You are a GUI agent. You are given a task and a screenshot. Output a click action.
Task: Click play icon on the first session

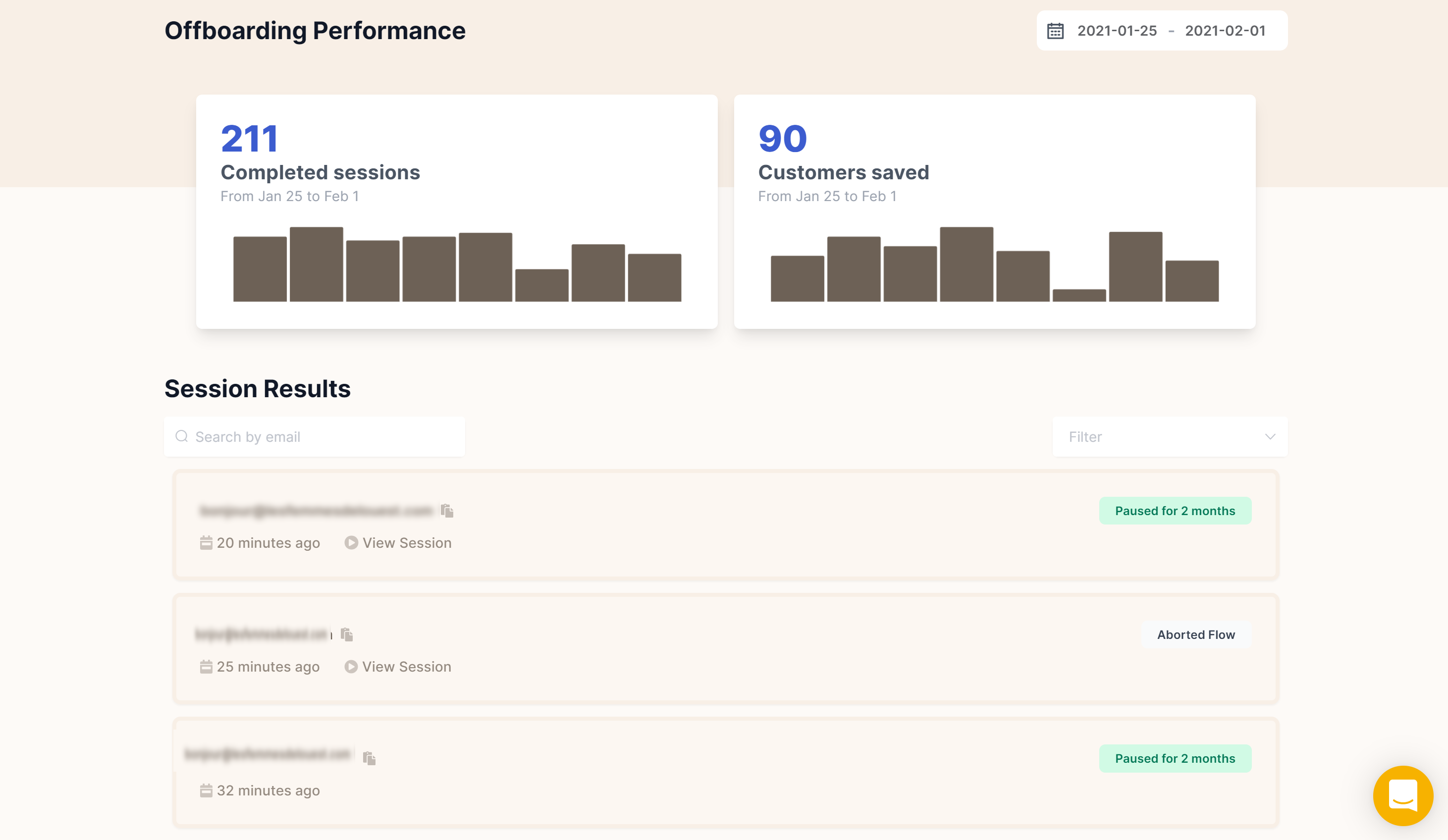(x=351, y=543)
